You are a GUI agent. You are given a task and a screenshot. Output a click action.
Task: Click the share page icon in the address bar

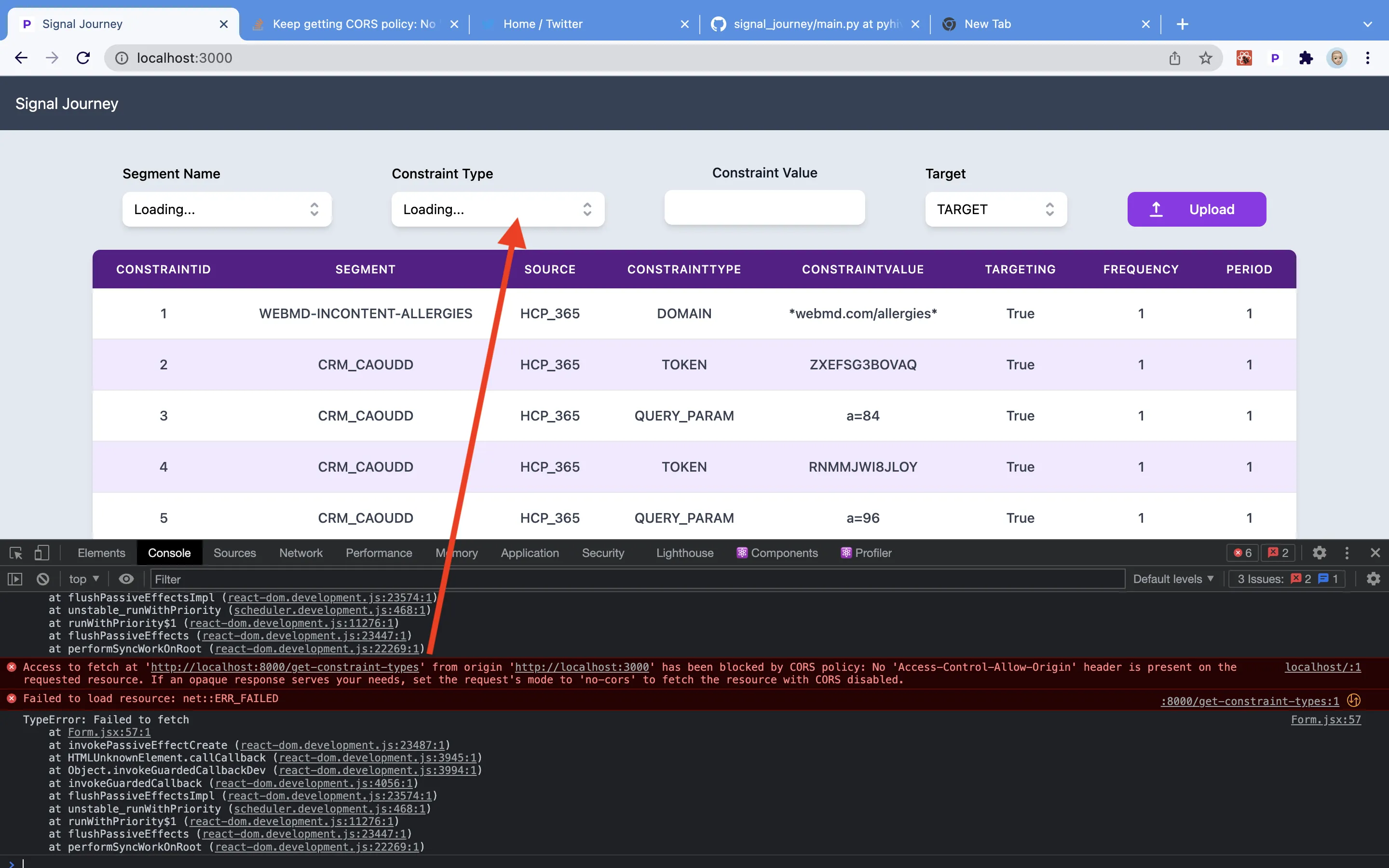pos(1174,58)
